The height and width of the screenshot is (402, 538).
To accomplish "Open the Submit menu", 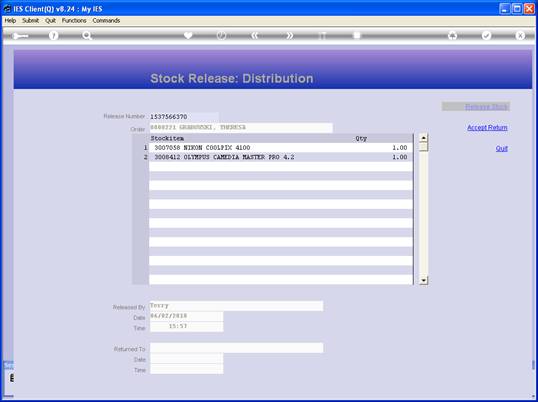I will tap(31, 21).
